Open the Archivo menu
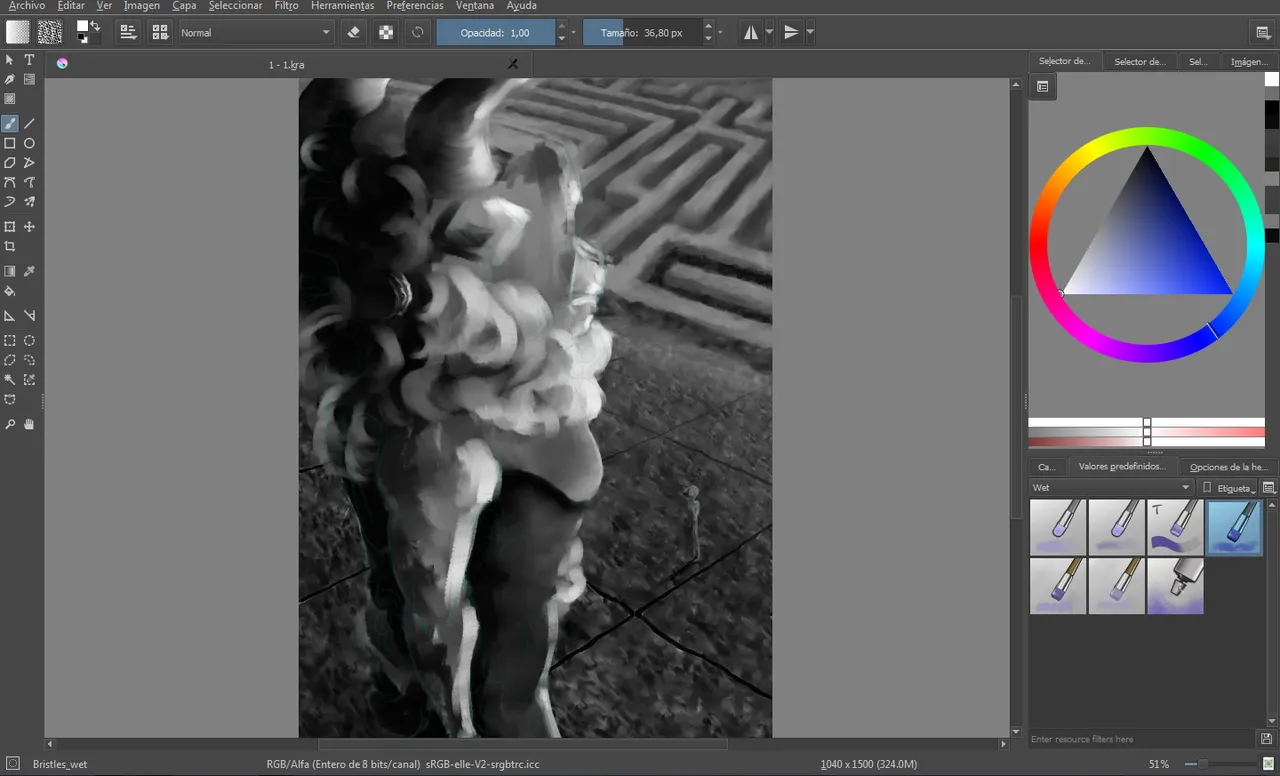Screen dimensions: 1280x776 pos(26,6)
